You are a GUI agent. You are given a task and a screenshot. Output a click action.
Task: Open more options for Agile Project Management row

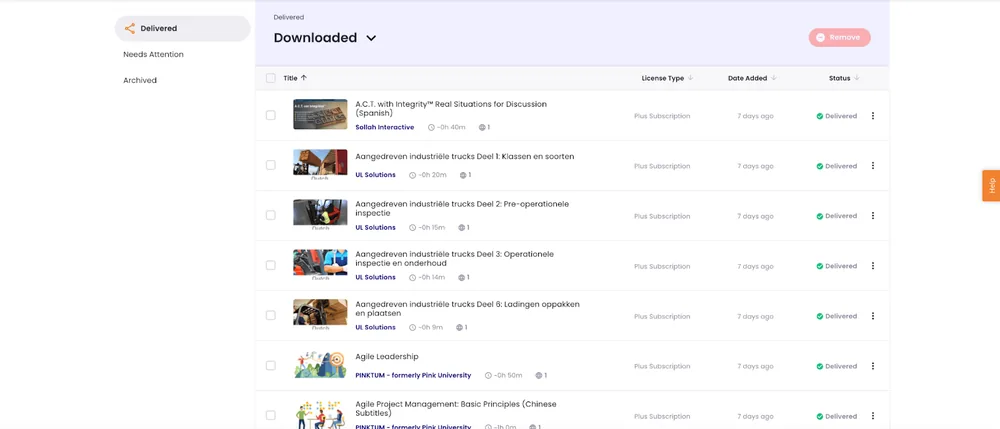[872, 416]
